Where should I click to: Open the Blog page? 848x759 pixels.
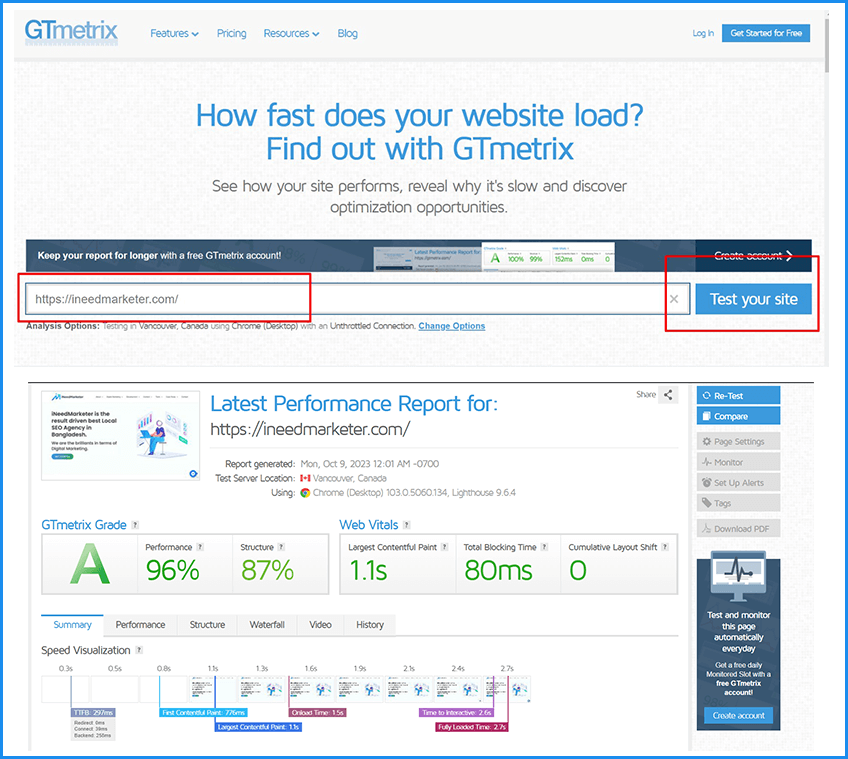(x=347, y=34)
